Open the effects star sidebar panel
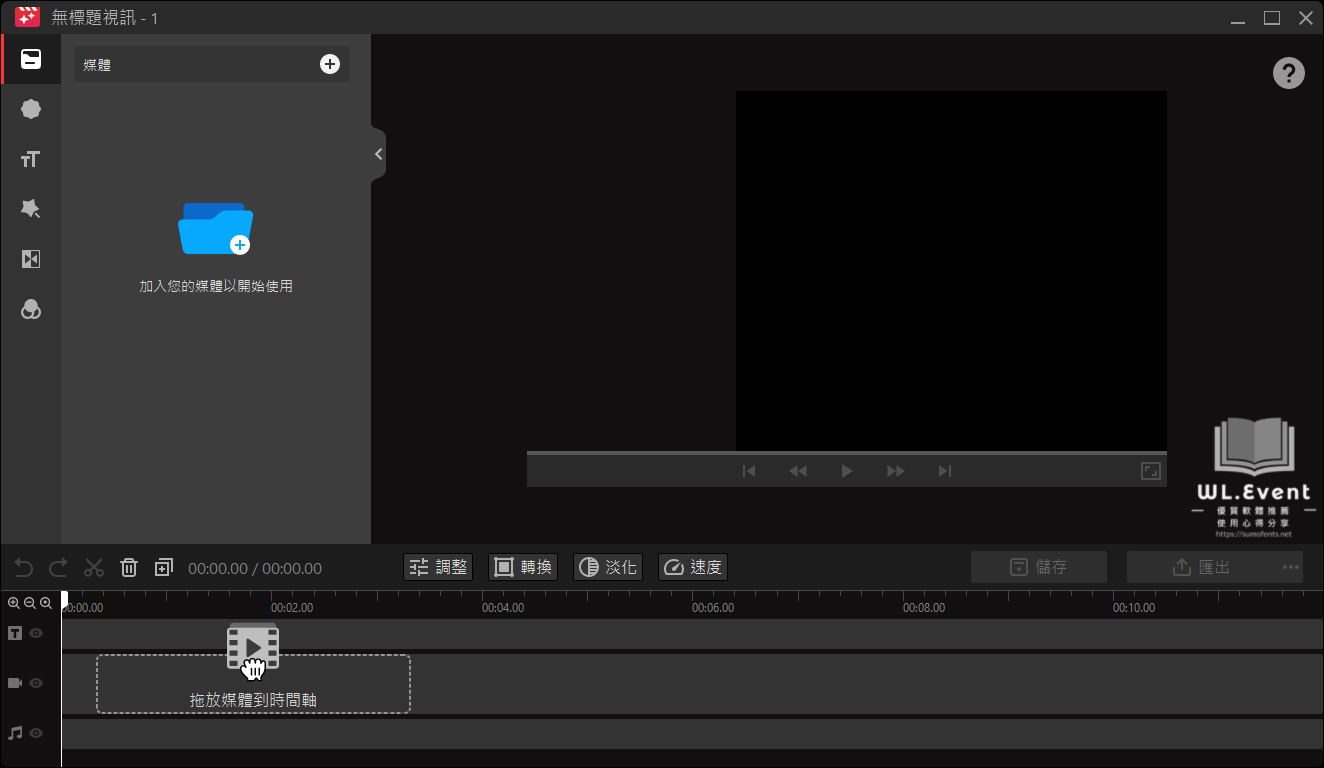This screenshot has height=768, width=1324. [31, 209]
